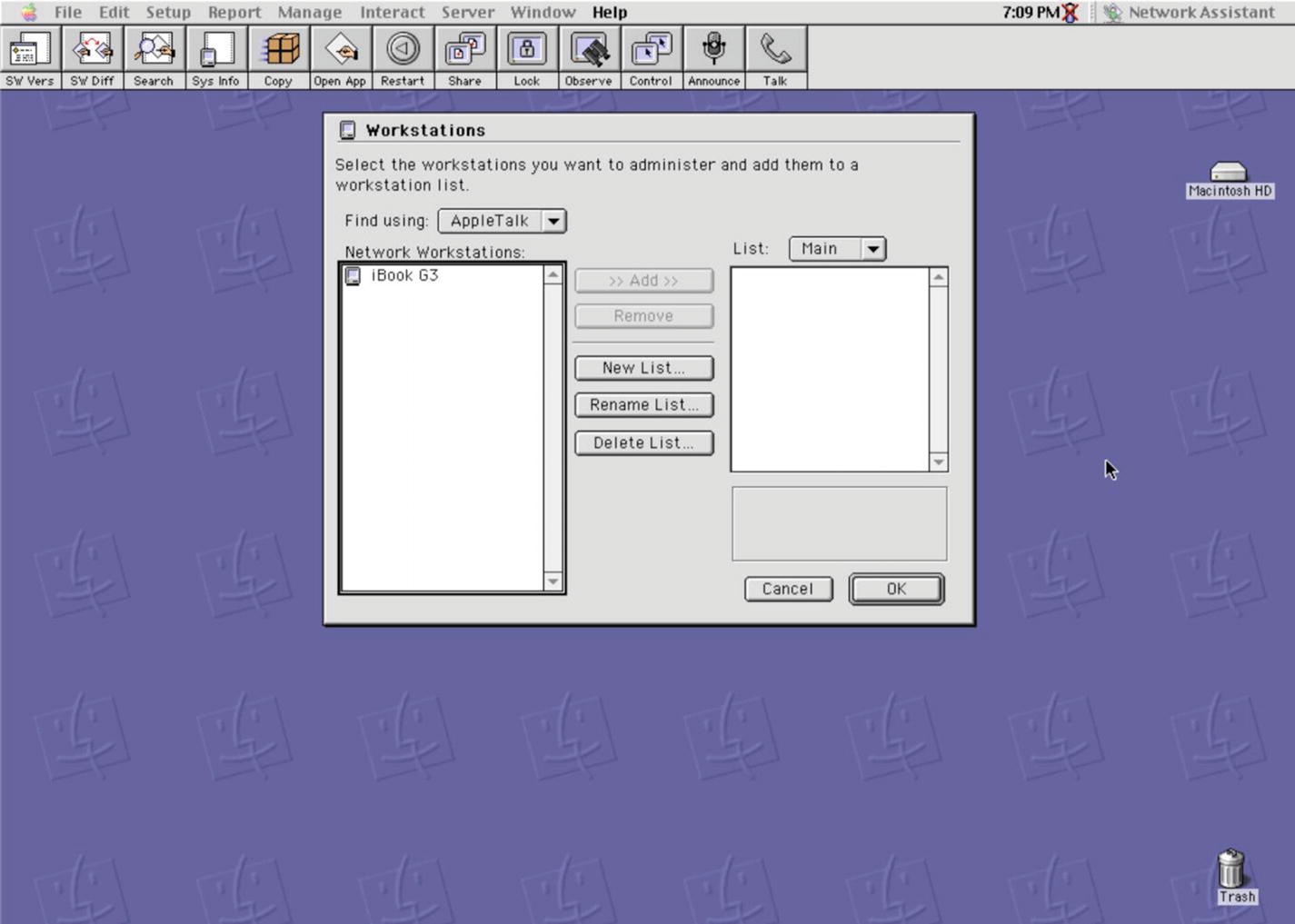Select the Search toolbar icon
The width and height of the screenshot is (1295, 924).
pyautogui.click(x=154, y=57)
